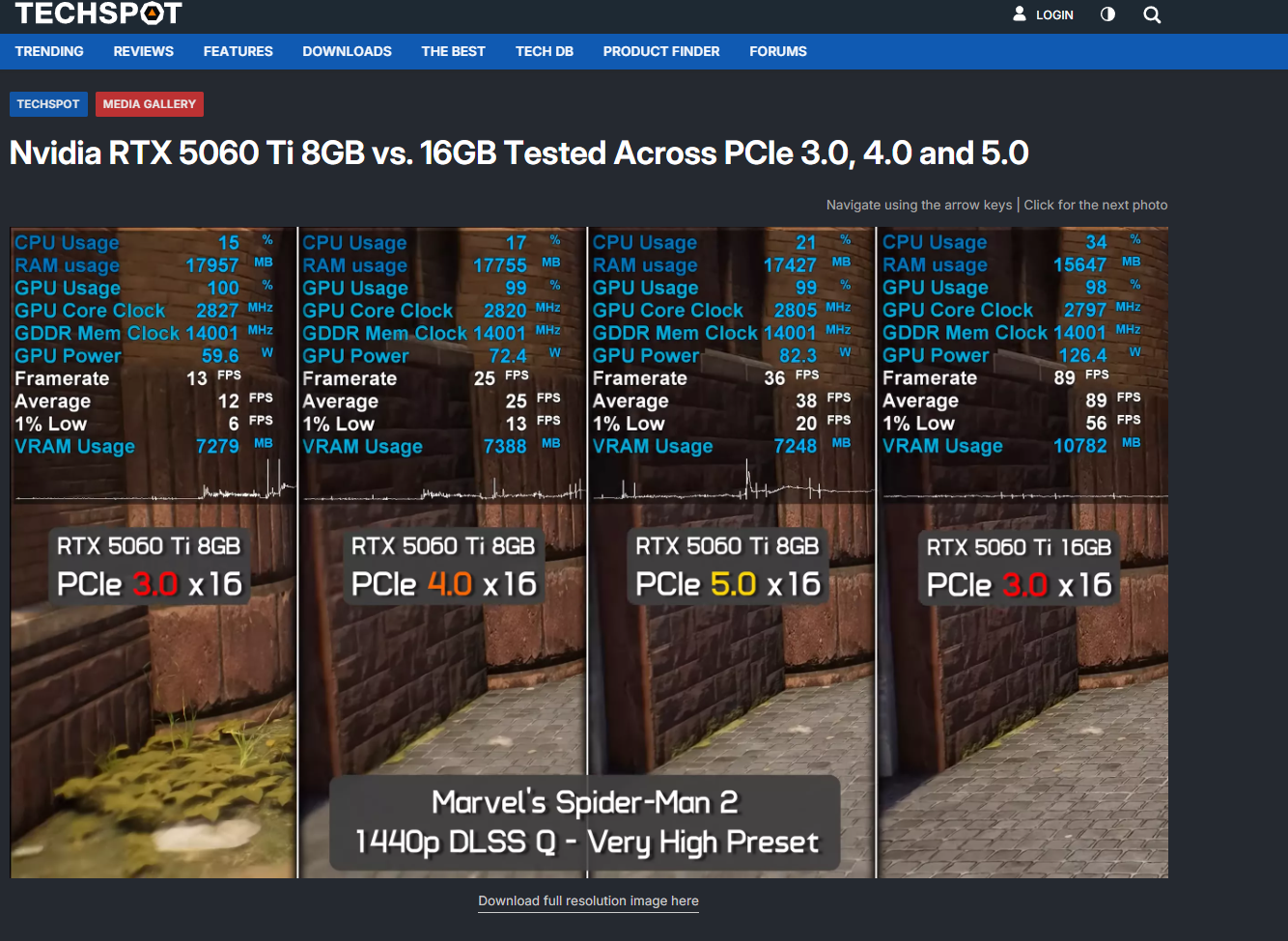The height and width of the screenshot is (941, 1288).
Task: Click the red MEDIA GALLERY tag
Action: [150, 104]
